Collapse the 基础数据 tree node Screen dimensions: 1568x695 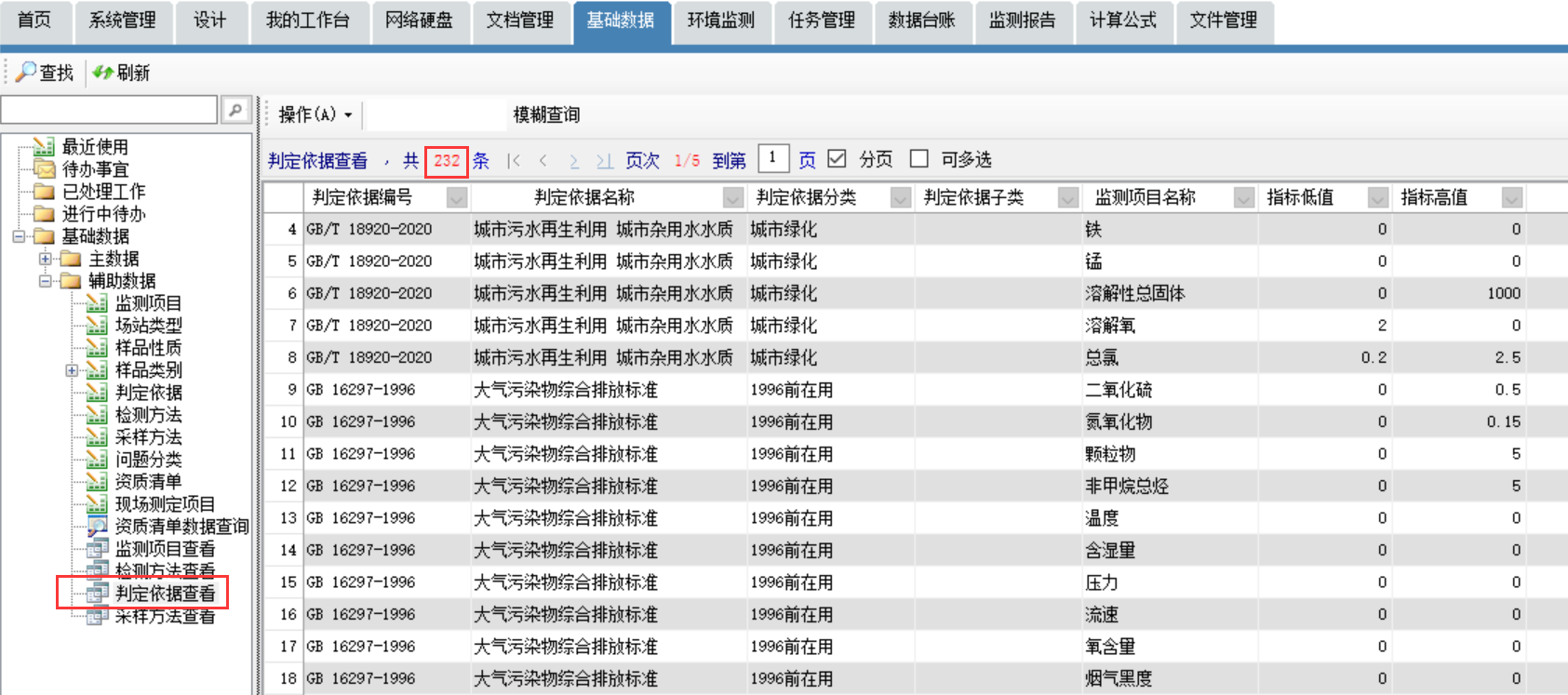(x=19, y=236)
